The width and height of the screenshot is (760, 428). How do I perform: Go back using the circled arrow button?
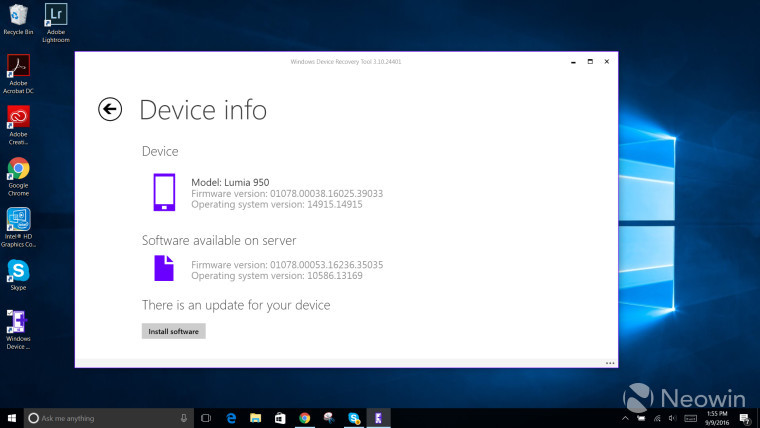point(110,109)
